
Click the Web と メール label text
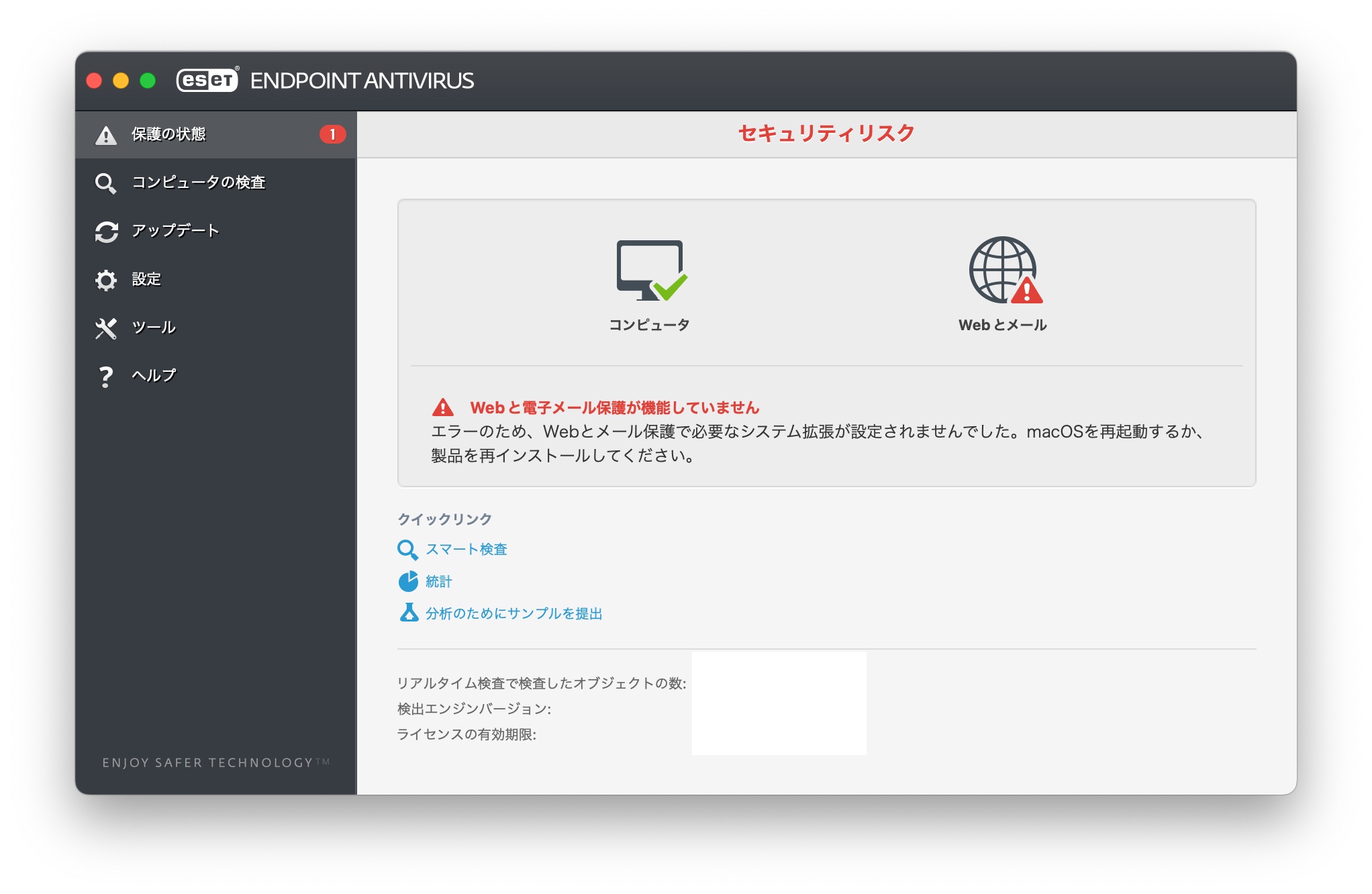coord(1002,326)
